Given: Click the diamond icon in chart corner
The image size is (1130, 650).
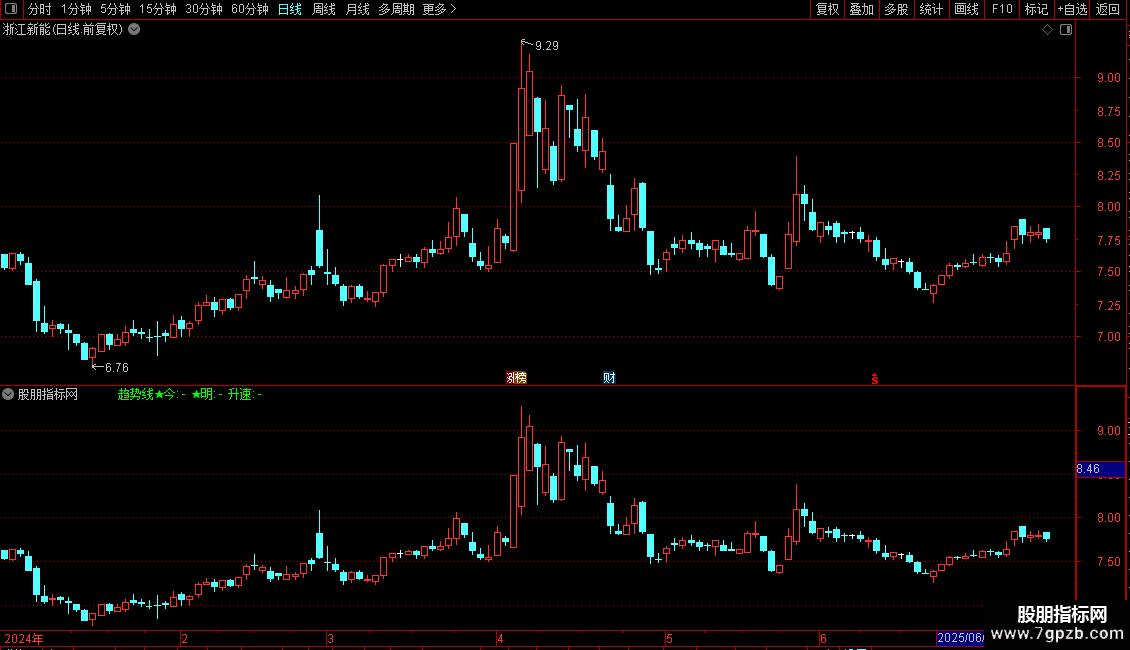Looking at the screenshot, I should pos(1047,30).
